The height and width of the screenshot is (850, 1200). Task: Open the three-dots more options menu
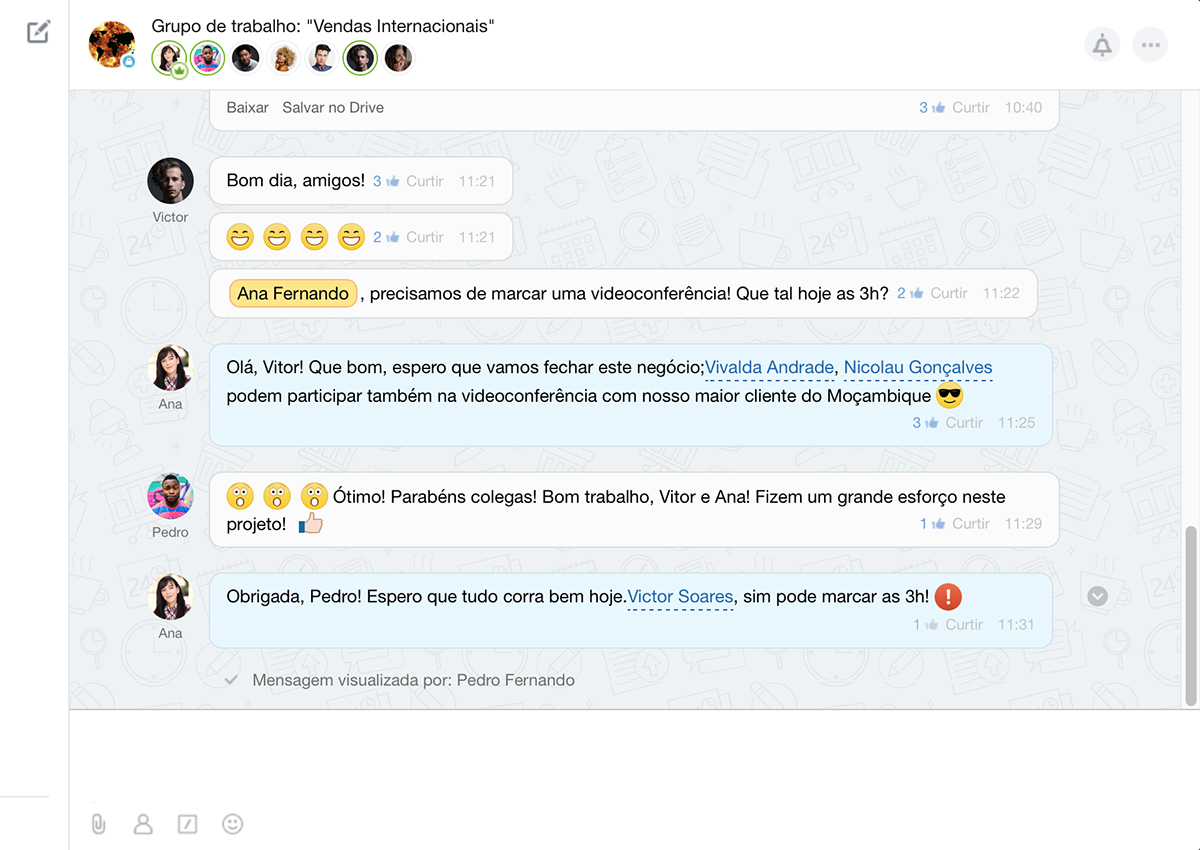1150,45
